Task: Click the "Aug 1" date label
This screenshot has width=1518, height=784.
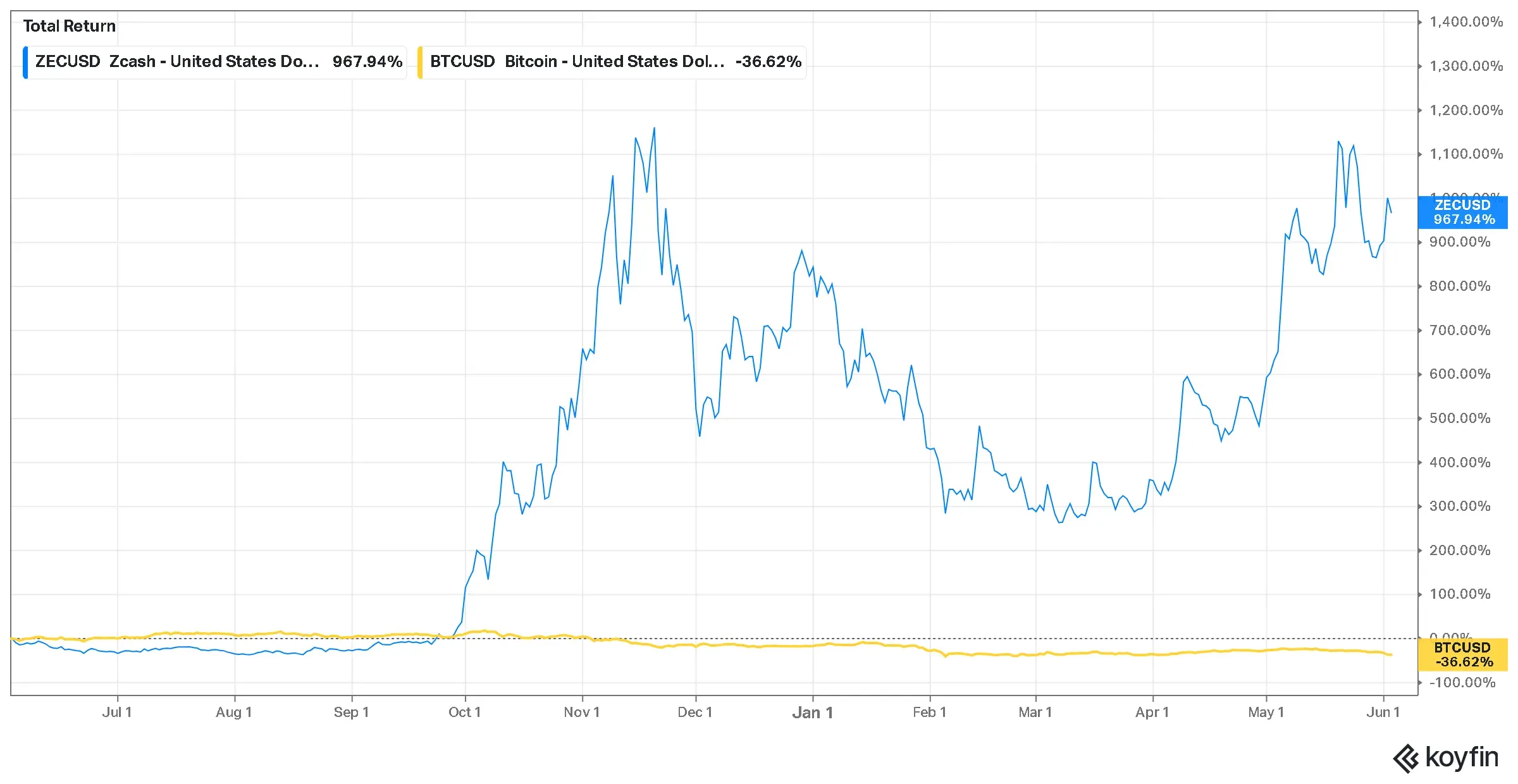Action: click(234, 713)
